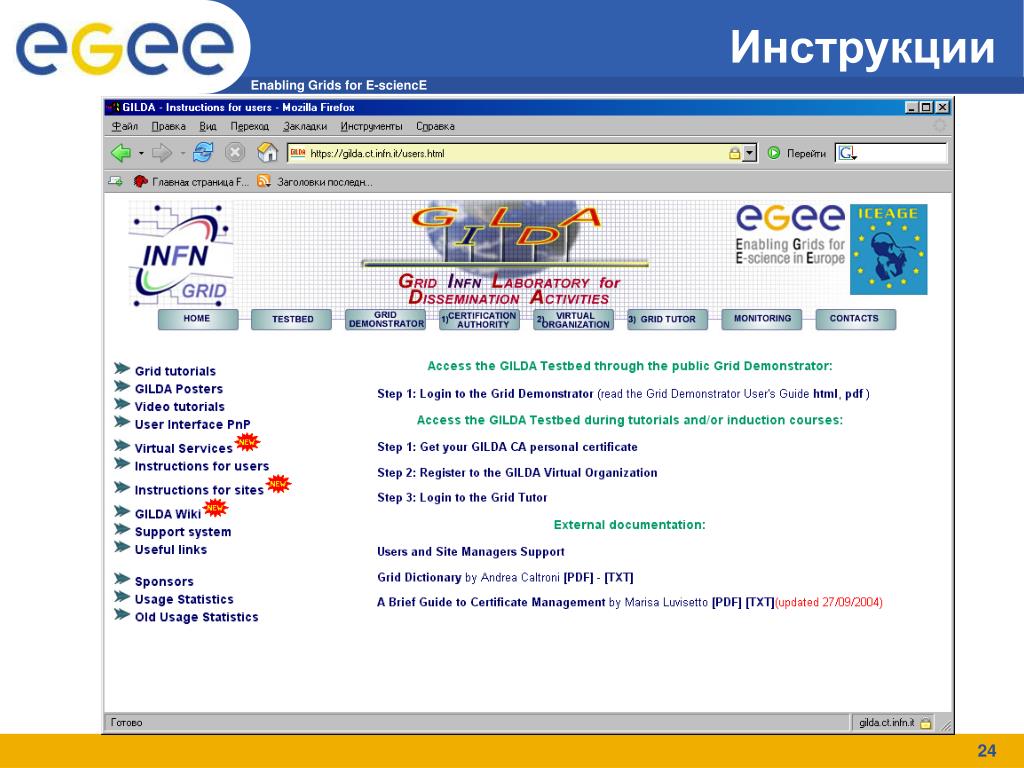The height and width of the screenshot is (768, 1024).
Task: Open the Support system link
Action: pos(183,532)
